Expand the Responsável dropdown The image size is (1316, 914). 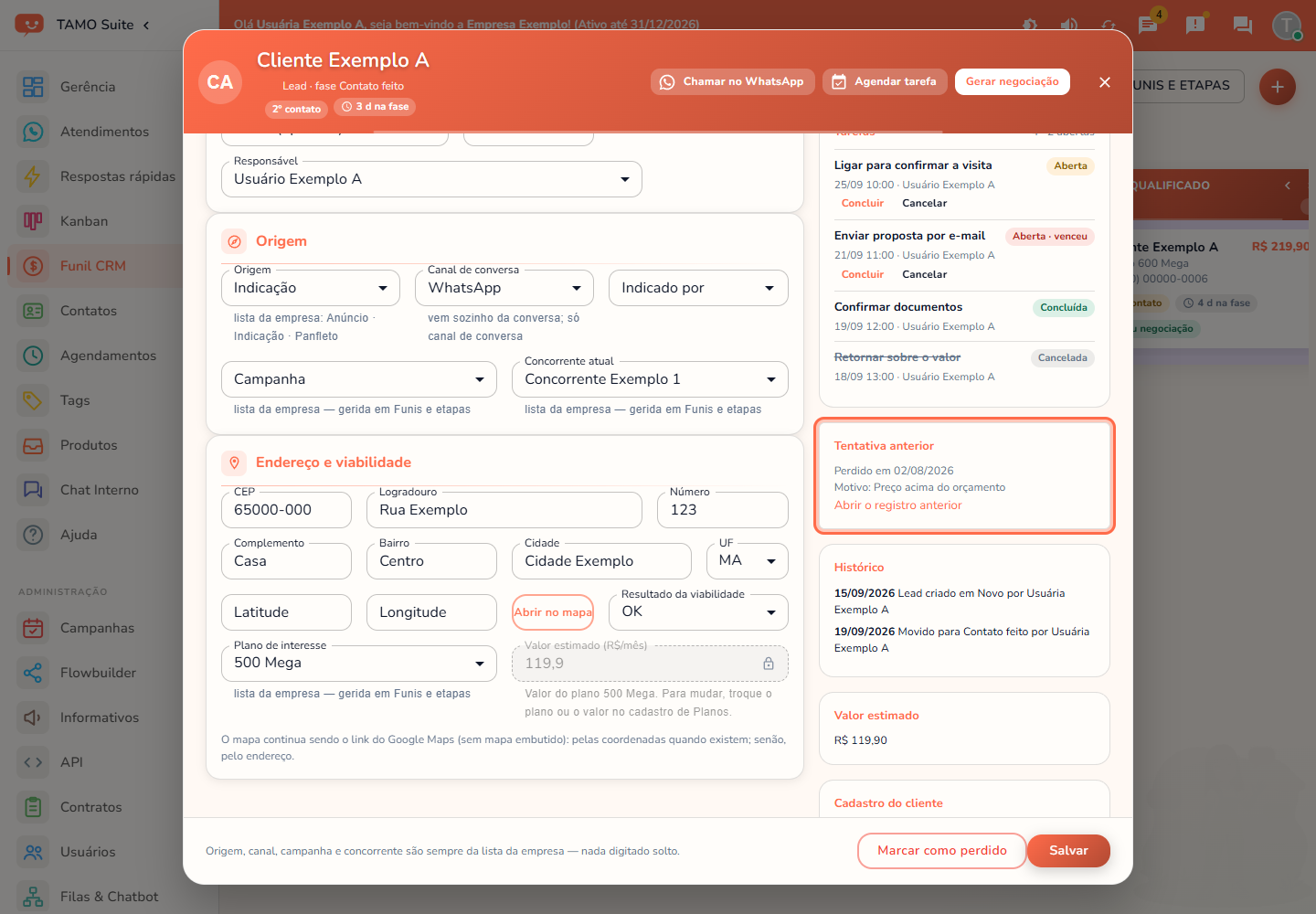pos(431,179)
